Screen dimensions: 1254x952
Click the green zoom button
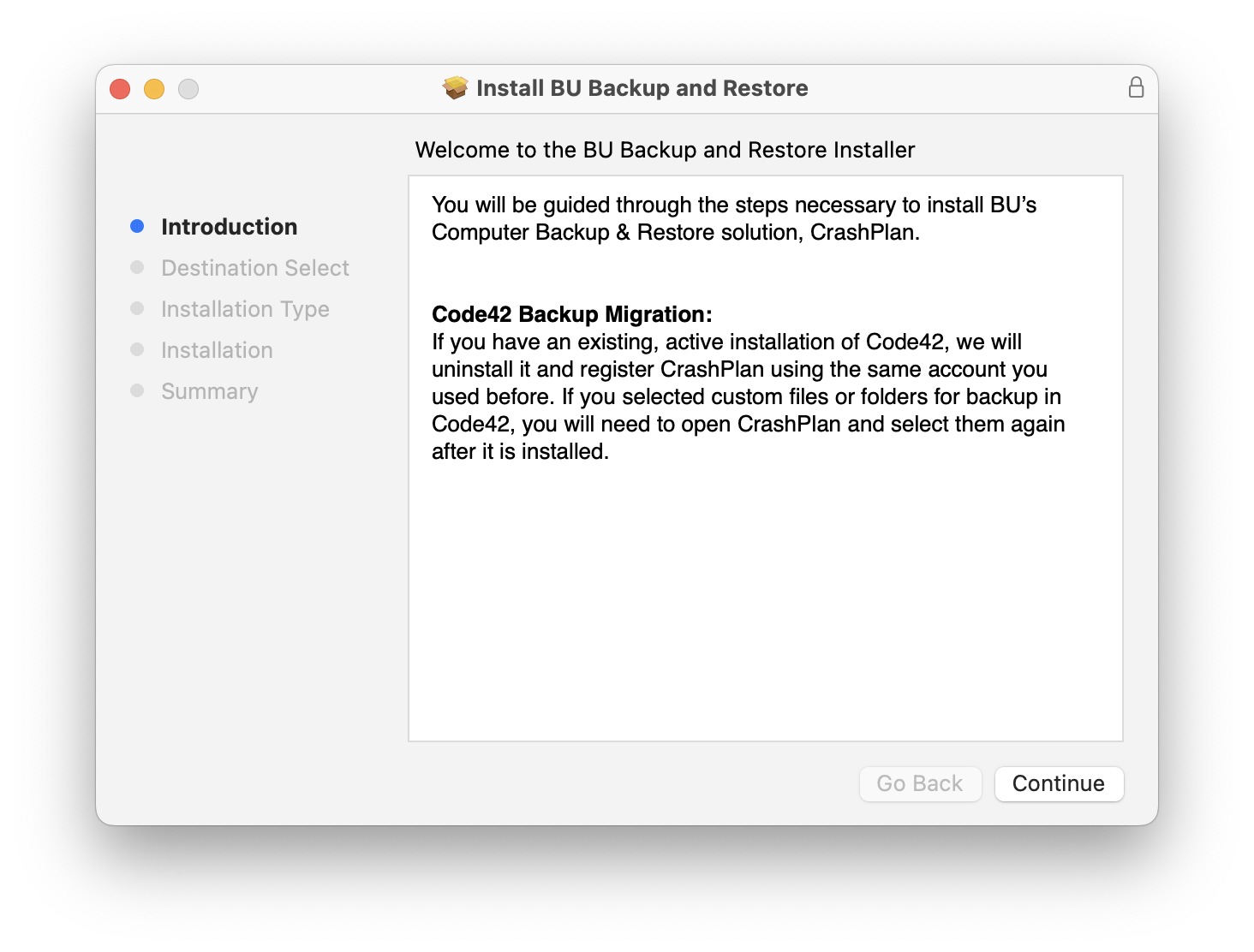(x=188, y=88)
